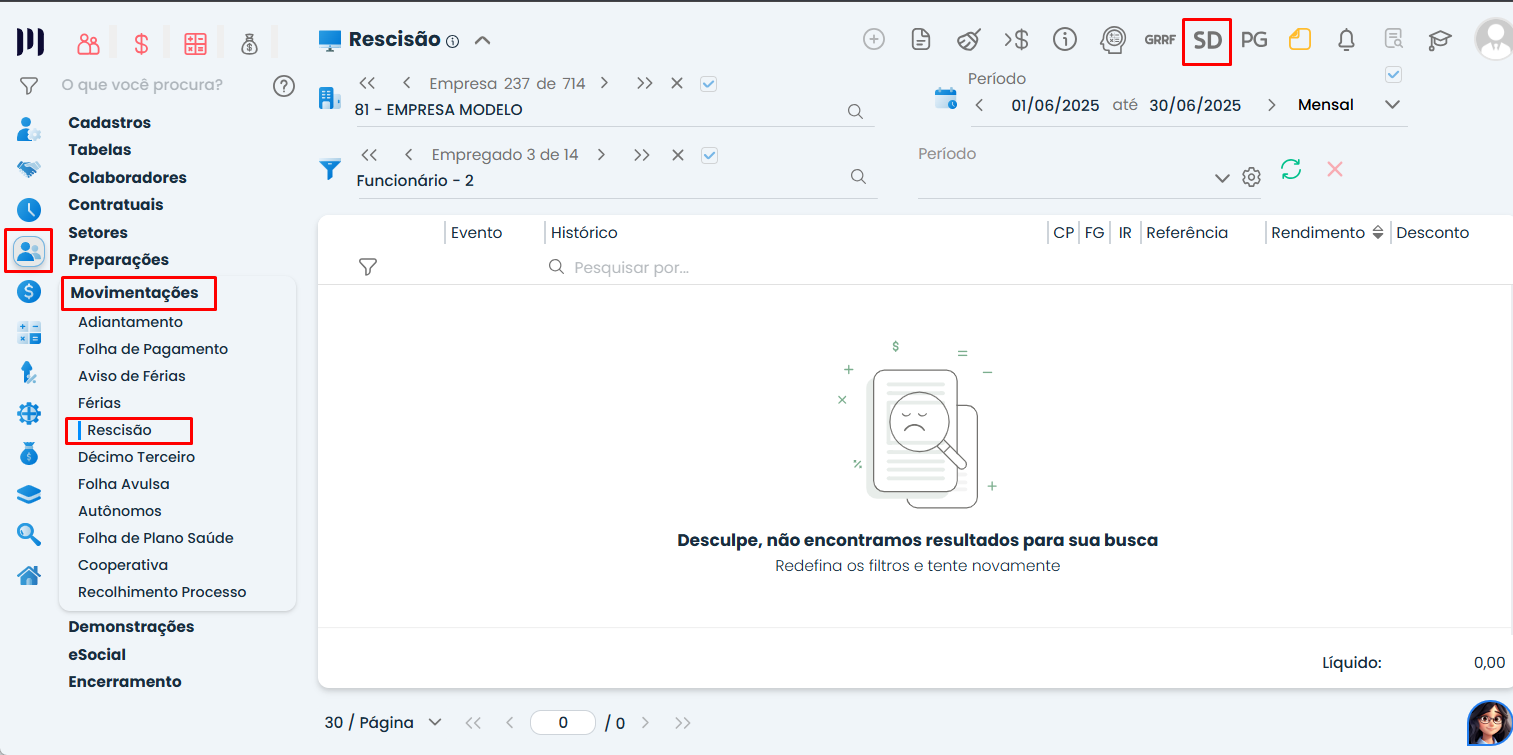Expand the Mensal period type dropdown
The image size is (1513, 755).
[1392, 105]
